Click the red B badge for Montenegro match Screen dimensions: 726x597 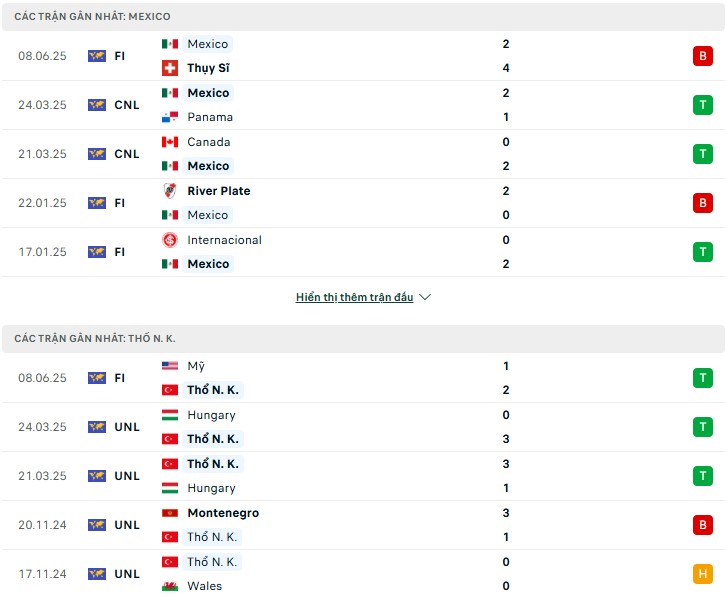pos(702,525)
